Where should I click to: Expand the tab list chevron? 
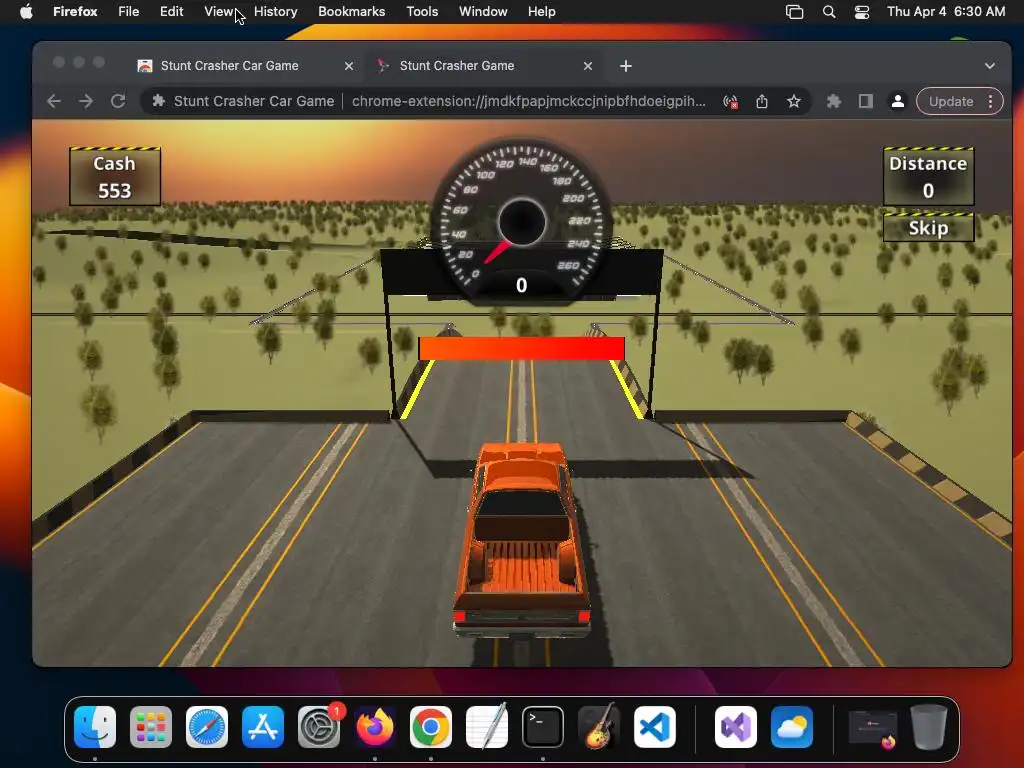(x=989, y=66)
